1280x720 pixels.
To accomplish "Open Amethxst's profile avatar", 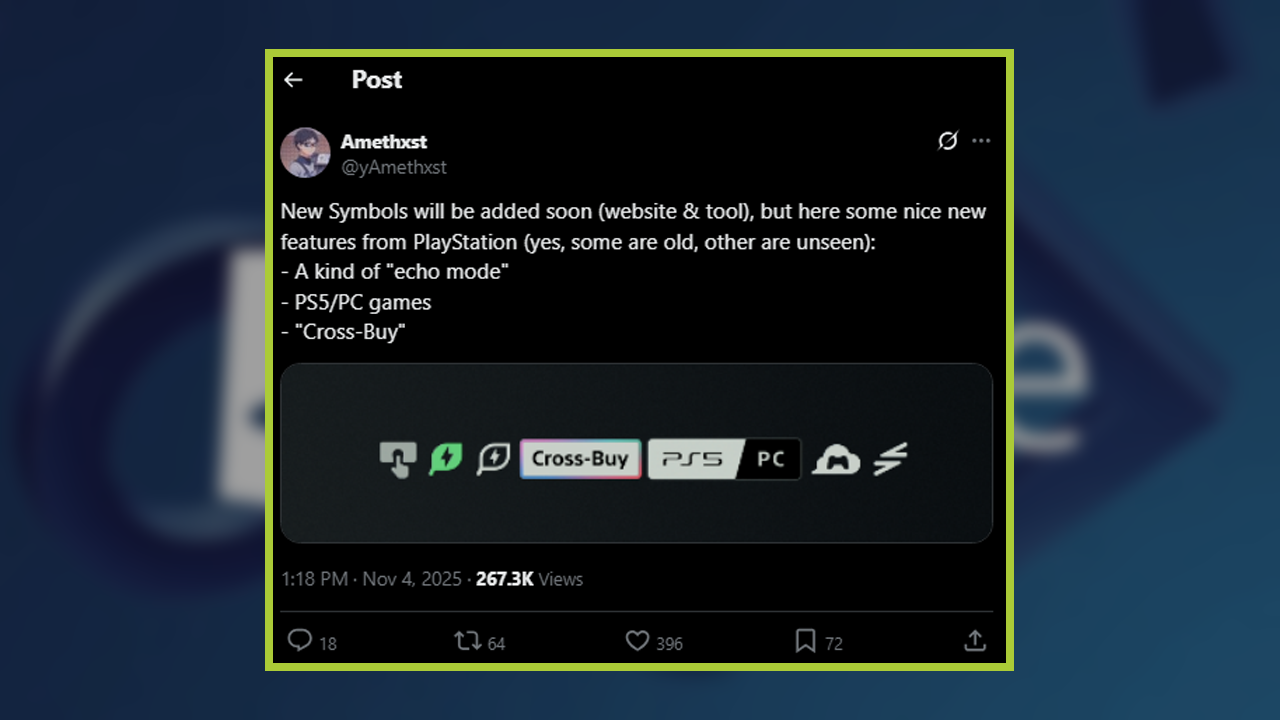I will [306, 153].
